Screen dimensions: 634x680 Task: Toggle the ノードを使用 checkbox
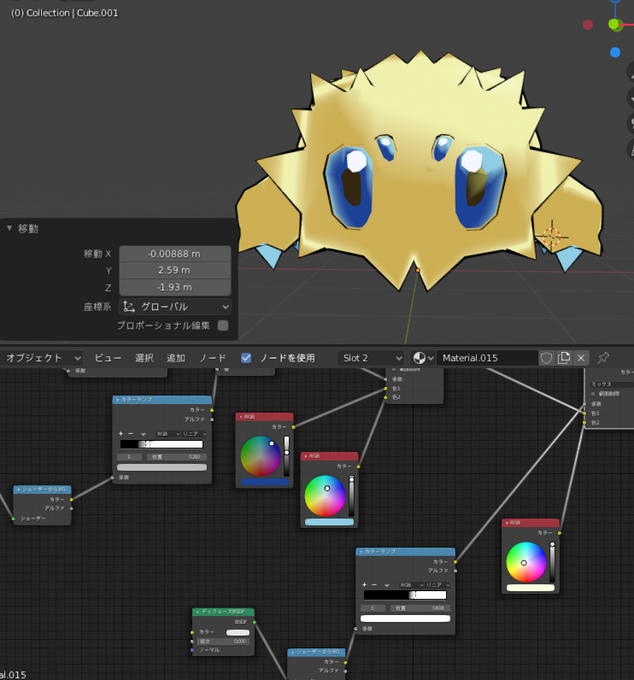[x=246, y=358]
